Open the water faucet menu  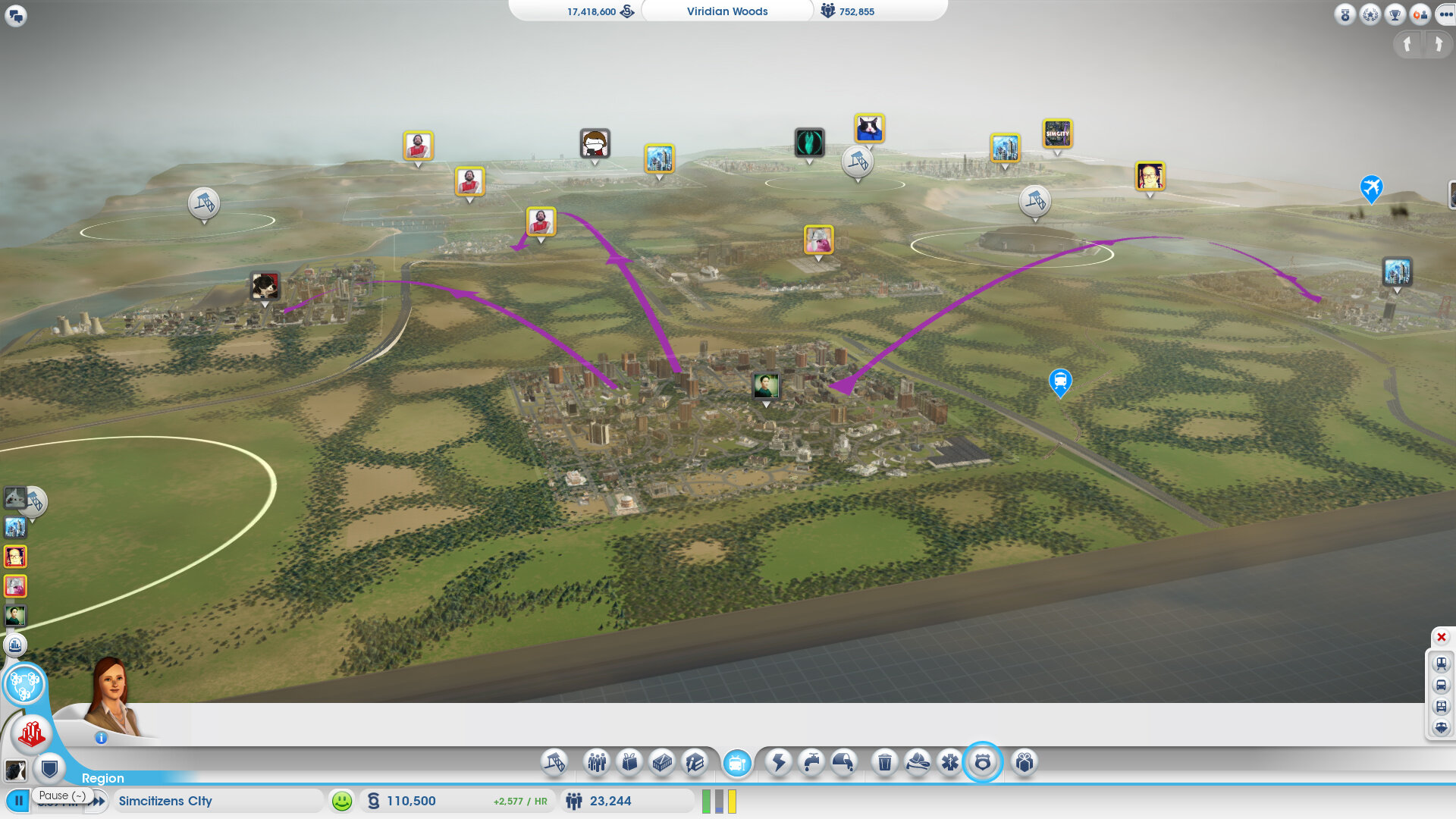tap(811, 762)
